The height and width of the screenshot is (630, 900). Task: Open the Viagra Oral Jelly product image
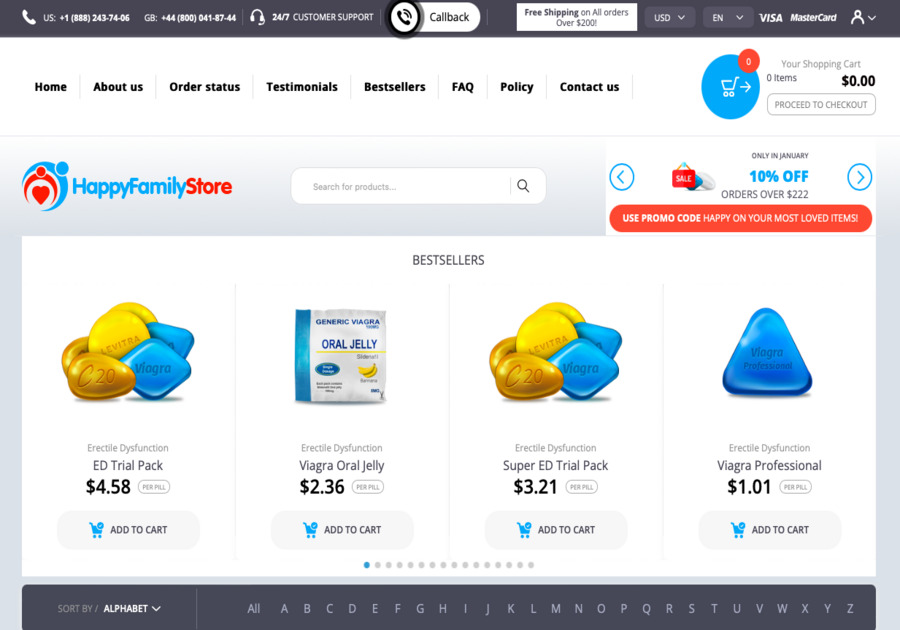click(x=342, y=357)
